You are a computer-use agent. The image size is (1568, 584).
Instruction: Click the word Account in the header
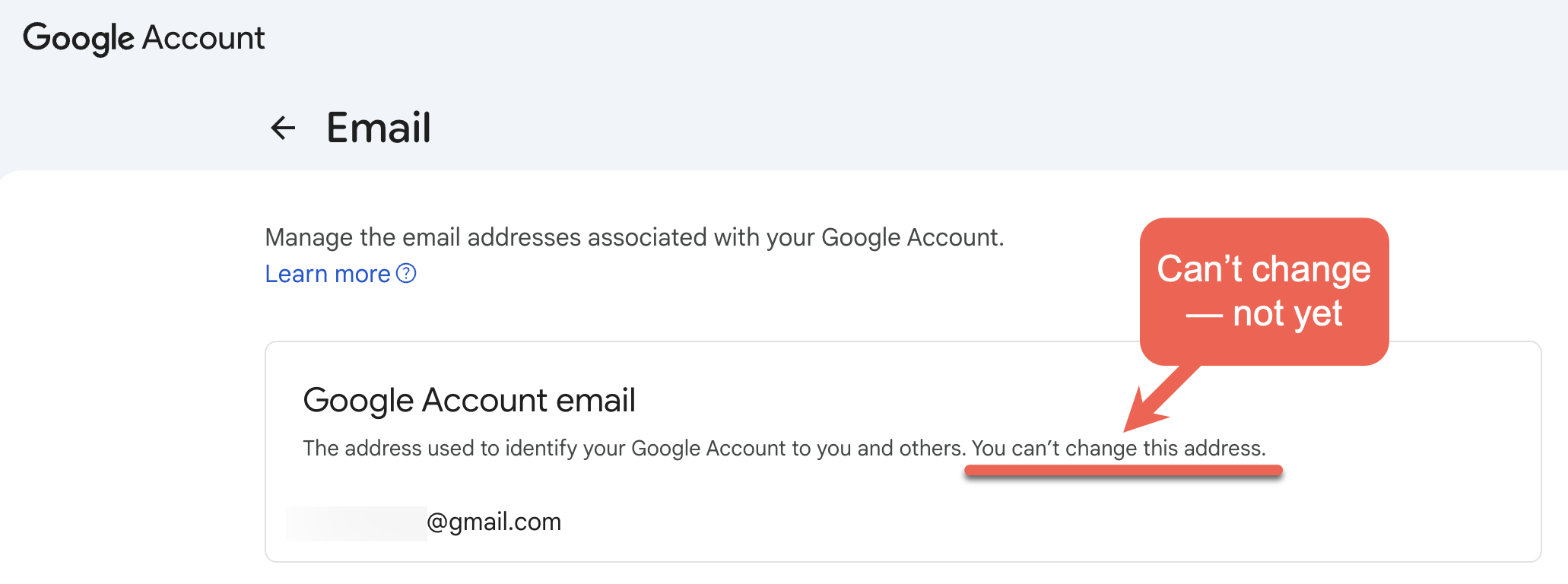[204, 38]
